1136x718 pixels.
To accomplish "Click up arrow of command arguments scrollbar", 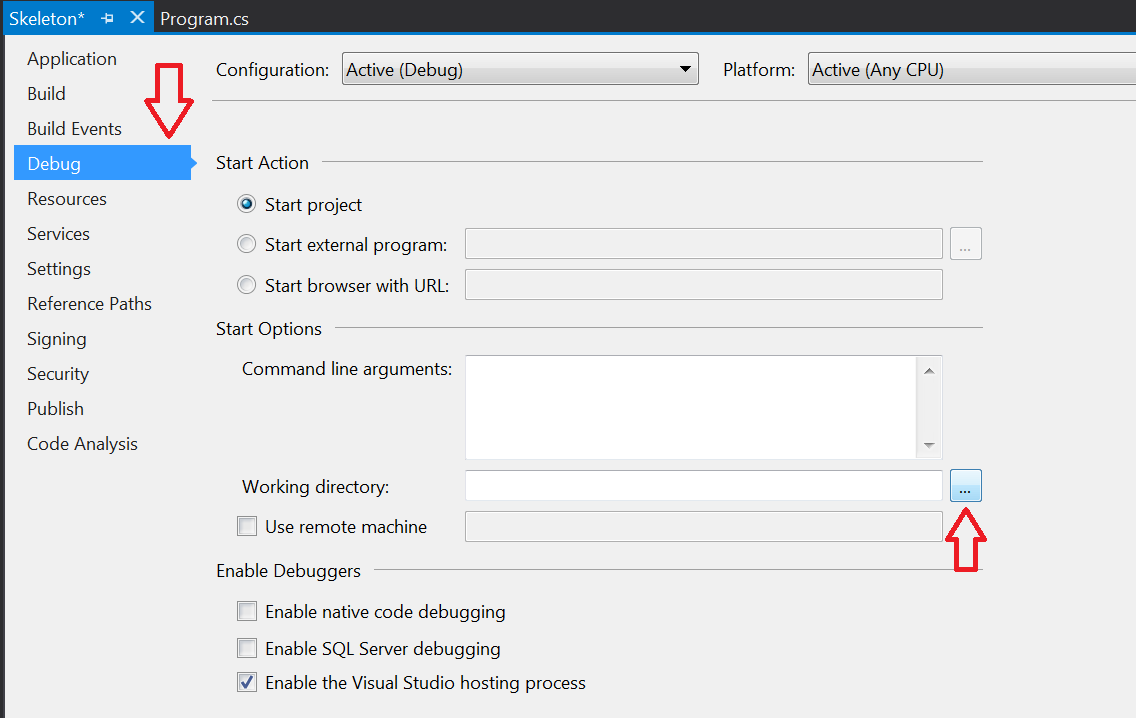I will pos(929,371).
